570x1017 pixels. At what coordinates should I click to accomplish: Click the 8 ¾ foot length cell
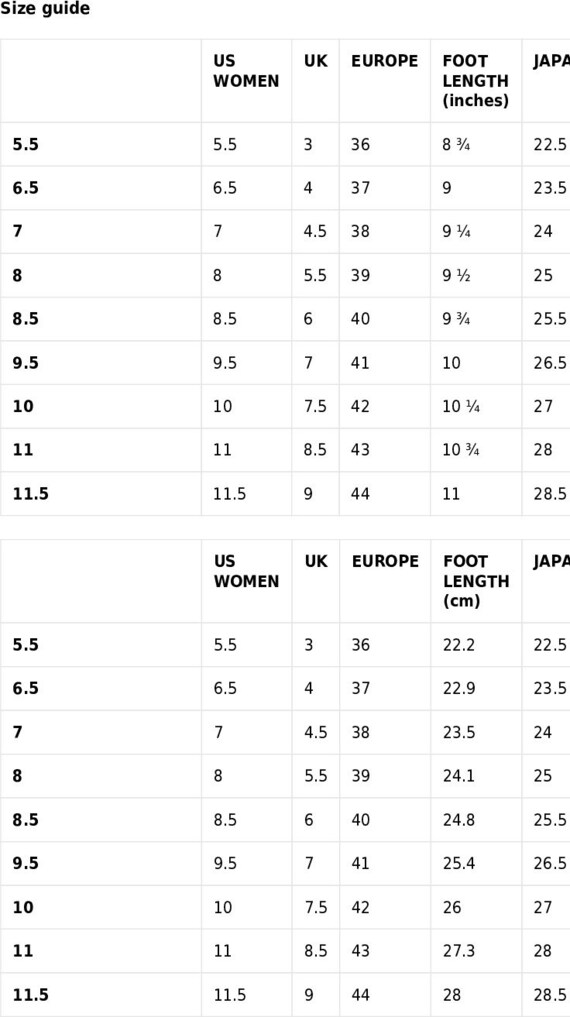(457, 144)
